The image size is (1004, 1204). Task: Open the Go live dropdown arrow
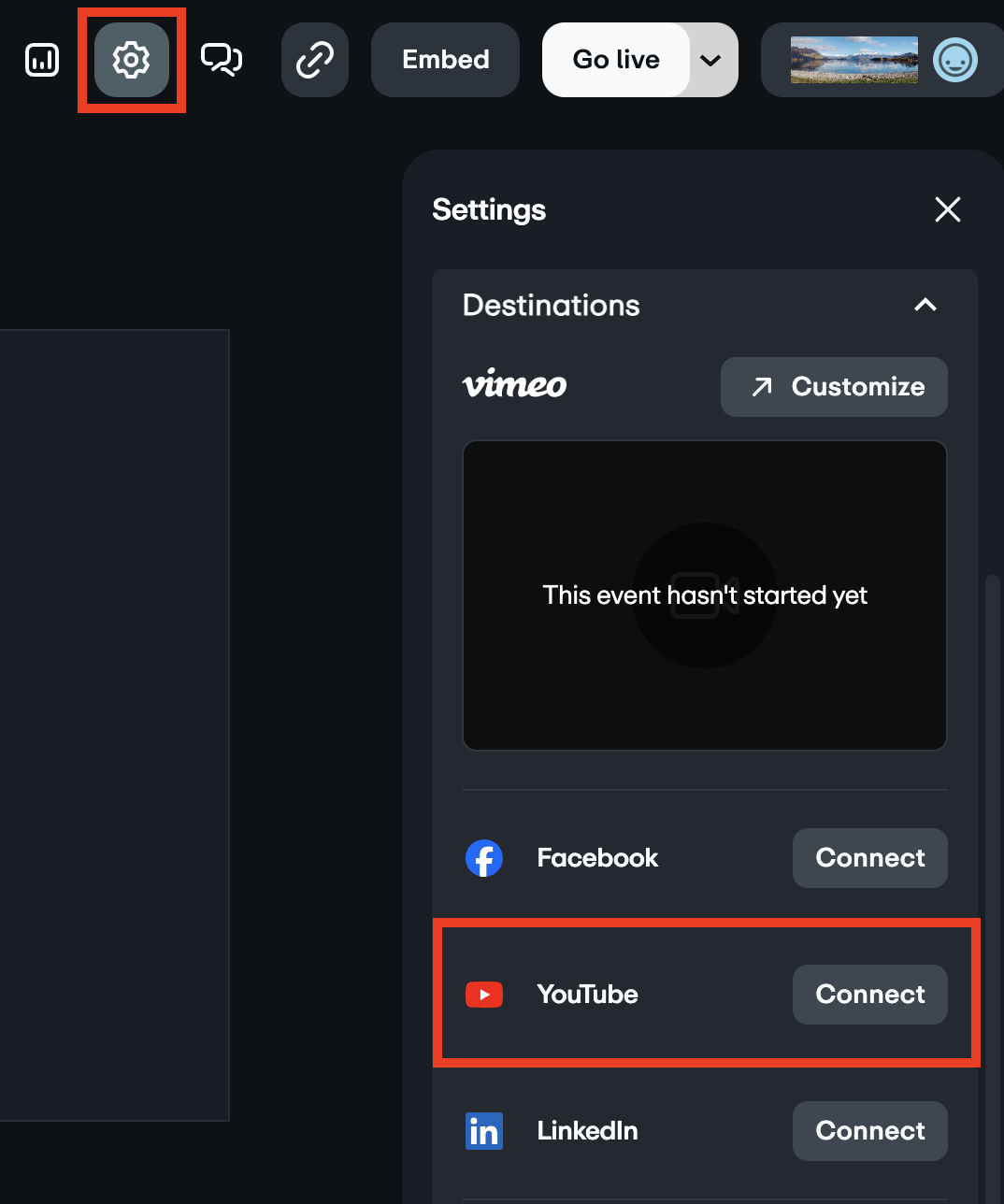[x=712, y=60]
